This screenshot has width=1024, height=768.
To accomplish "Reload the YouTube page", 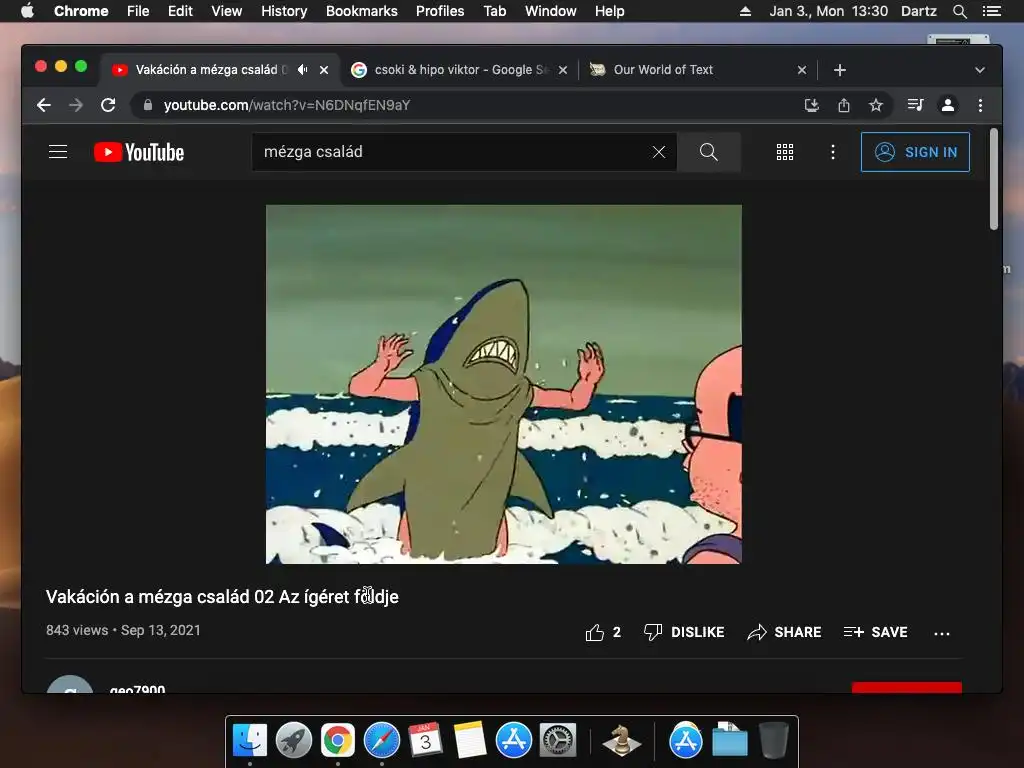I will tap(108, 105).
